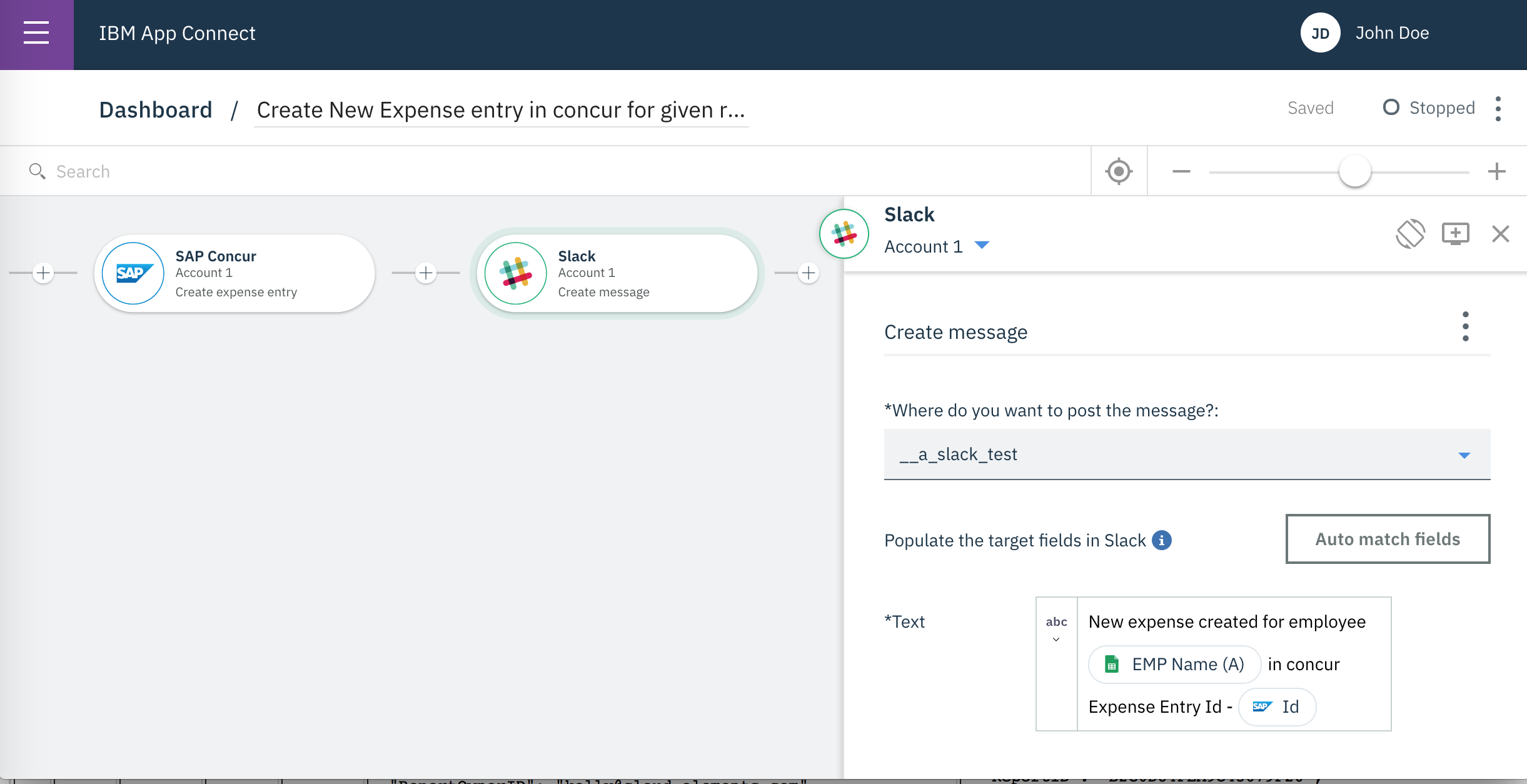This screenshot has height=784, width=1527.
Task: Open the flow options kebab menu
Action: tap(1498, 109)
